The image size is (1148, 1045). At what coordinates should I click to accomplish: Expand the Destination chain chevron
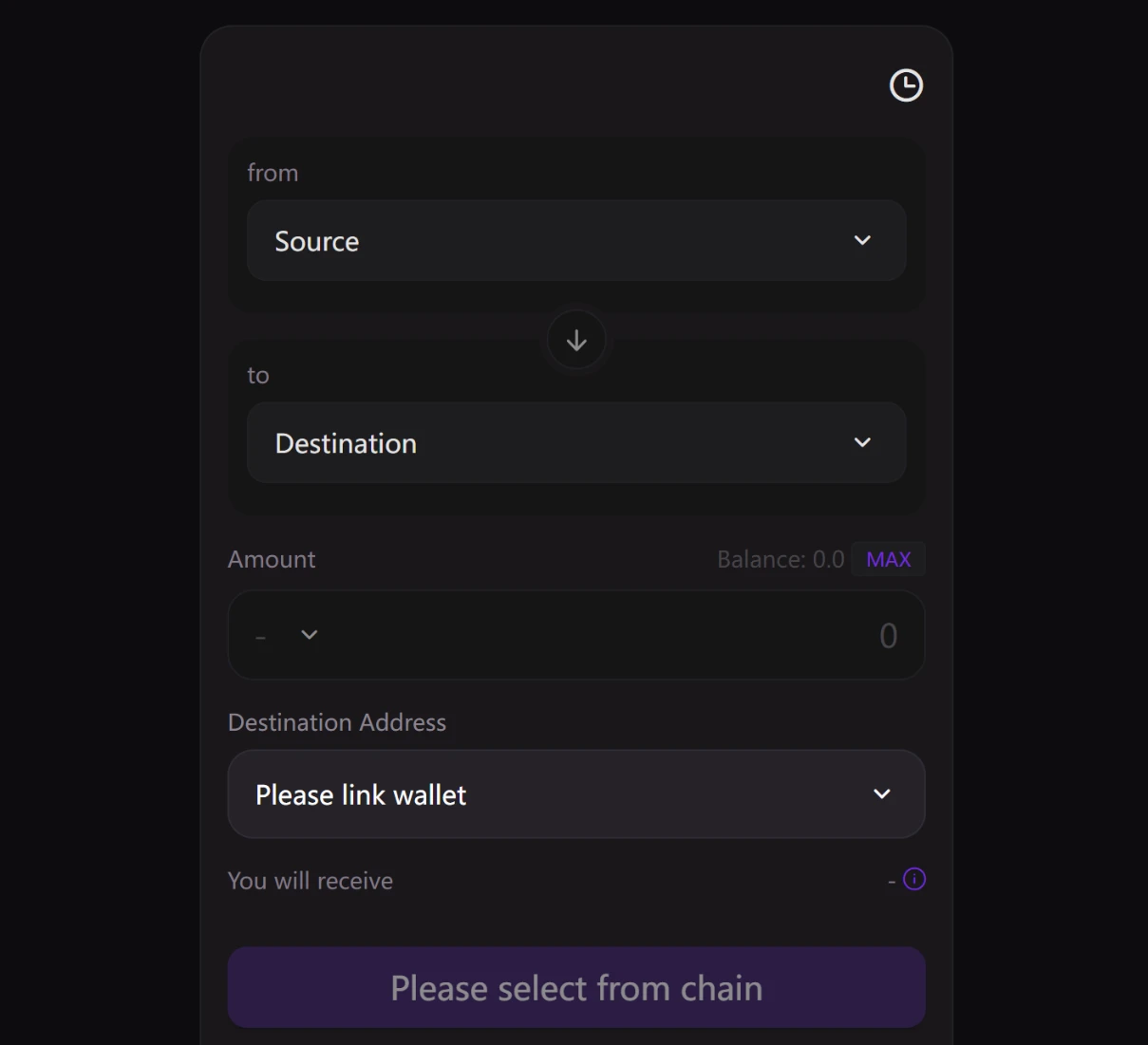click(x=862, y=442)
